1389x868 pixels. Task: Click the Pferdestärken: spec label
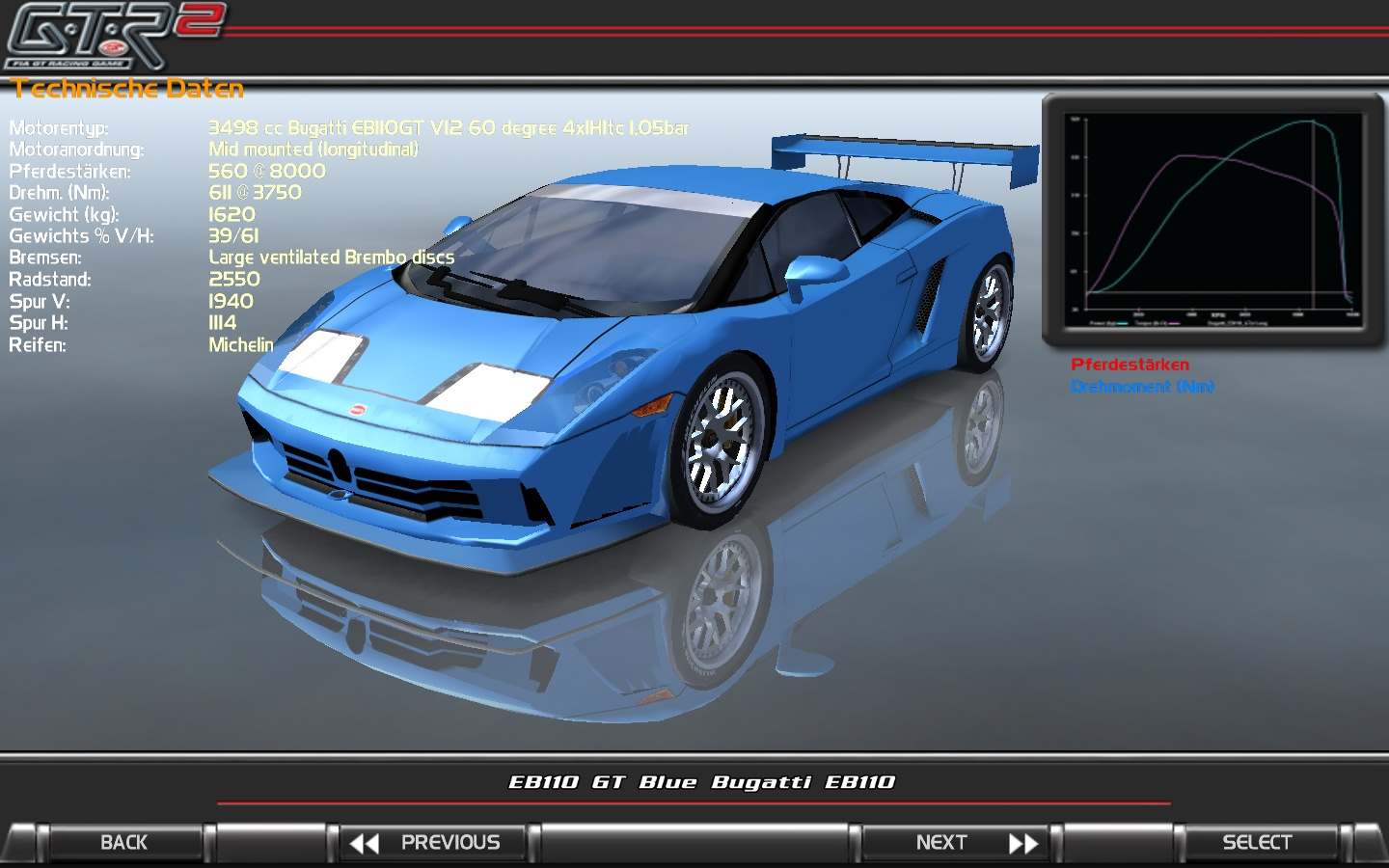[x=69, y=172]
